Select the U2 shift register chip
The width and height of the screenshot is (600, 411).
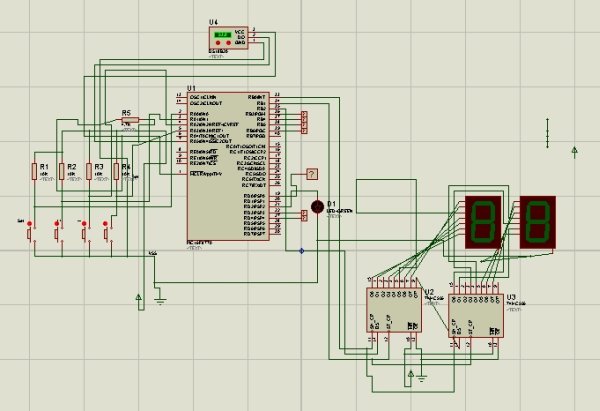(394, 310)
